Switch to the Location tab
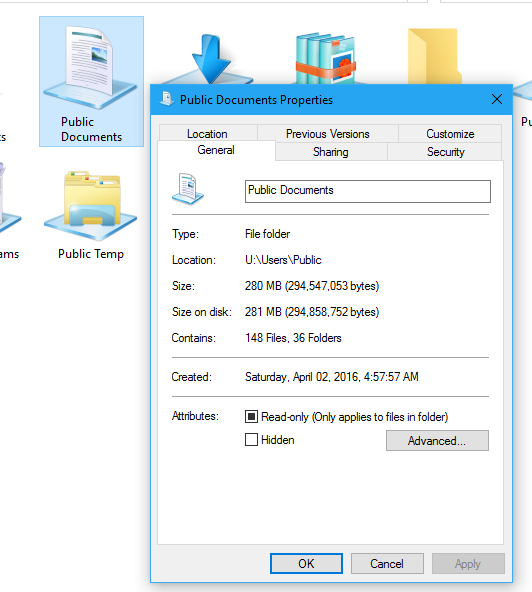This screenshot has height=592, width=532. tap(208, 134)
